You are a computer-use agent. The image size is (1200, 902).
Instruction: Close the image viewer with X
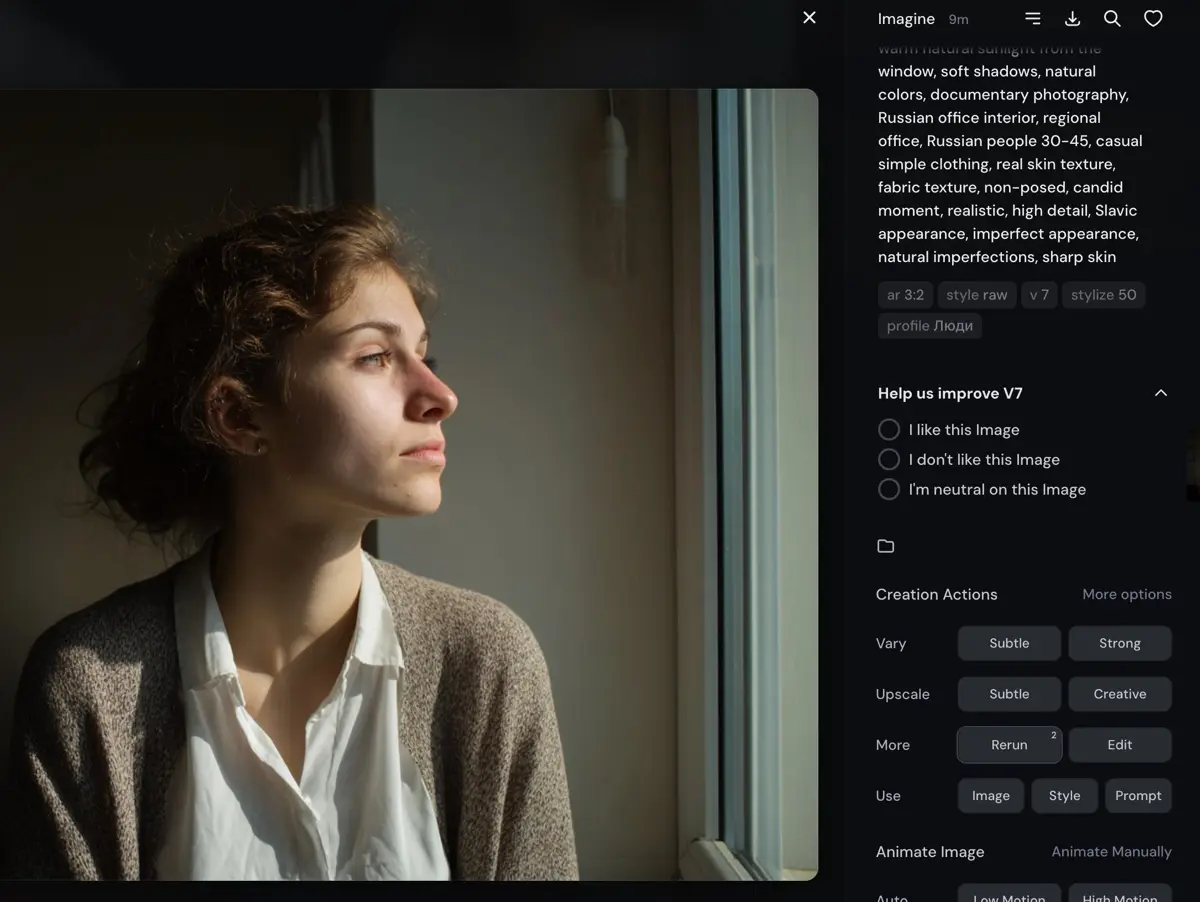point(809,17)
